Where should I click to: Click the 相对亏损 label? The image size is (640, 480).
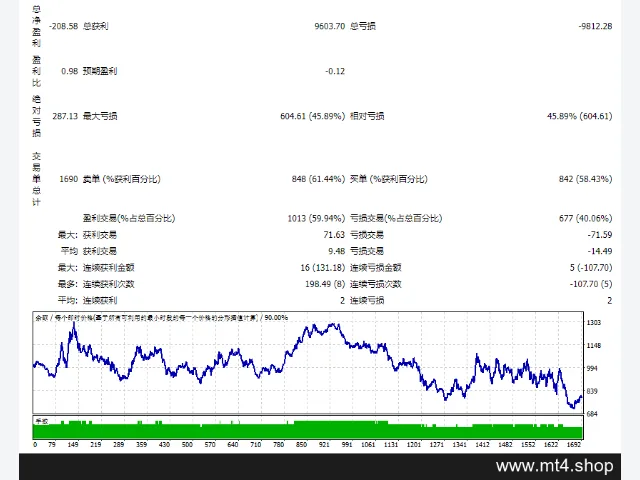point(367,116)
